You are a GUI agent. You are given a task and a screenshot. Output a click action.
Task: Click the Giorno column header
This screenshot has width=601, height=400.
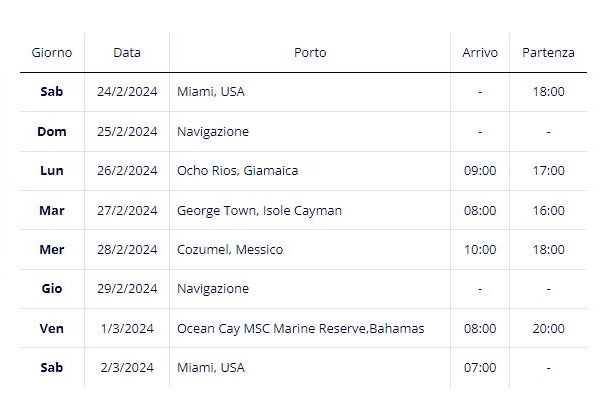click(52, 52)
